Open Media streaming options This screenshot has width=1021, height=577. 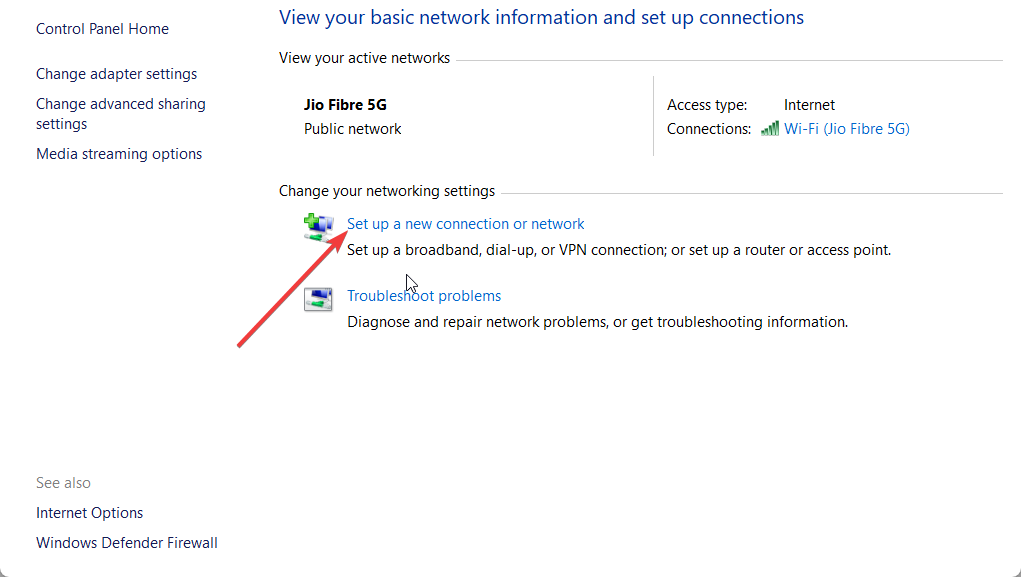click(119, 154)
